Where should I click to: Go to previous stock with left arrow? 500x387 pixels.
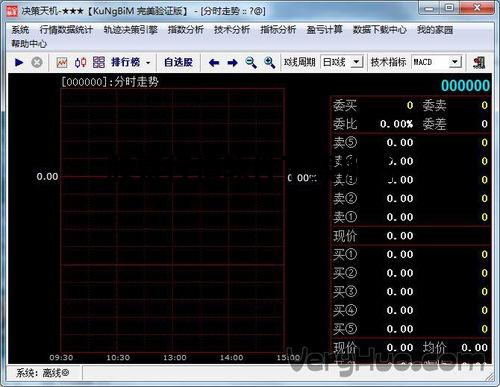tap(214, 63)
